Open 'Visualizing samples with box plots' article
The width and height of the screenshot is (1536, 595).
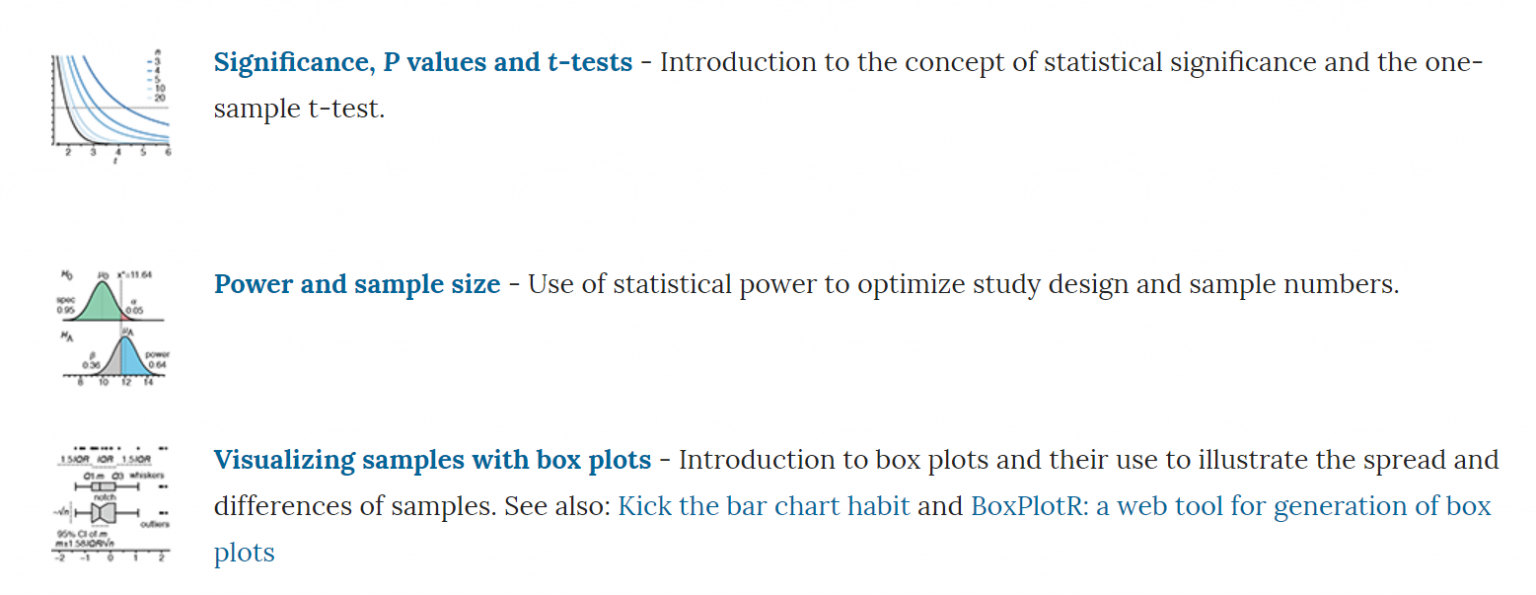tap(432, 461)
